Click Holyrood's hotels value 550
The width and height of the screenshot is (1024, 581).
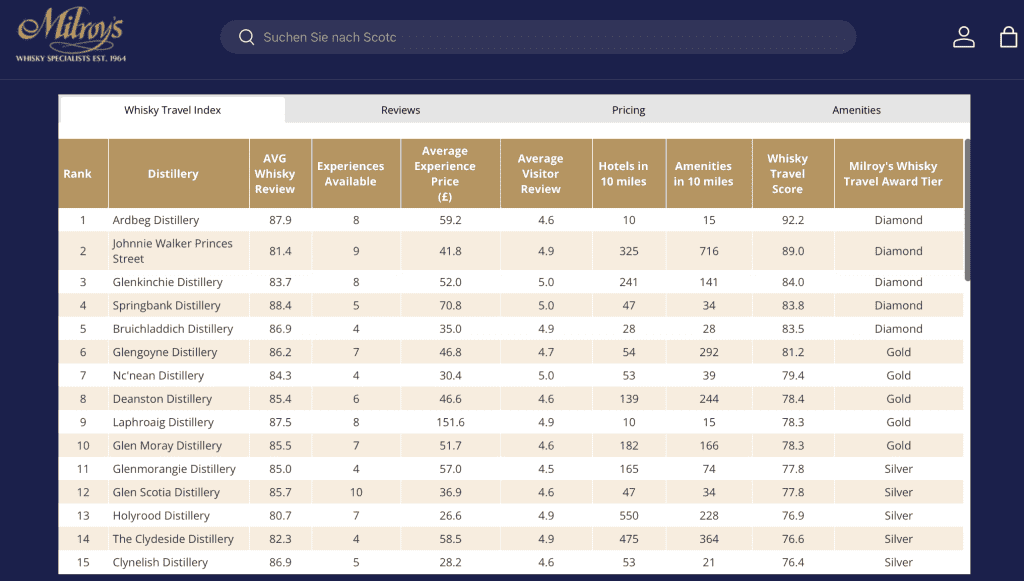[x=629, y=516]
